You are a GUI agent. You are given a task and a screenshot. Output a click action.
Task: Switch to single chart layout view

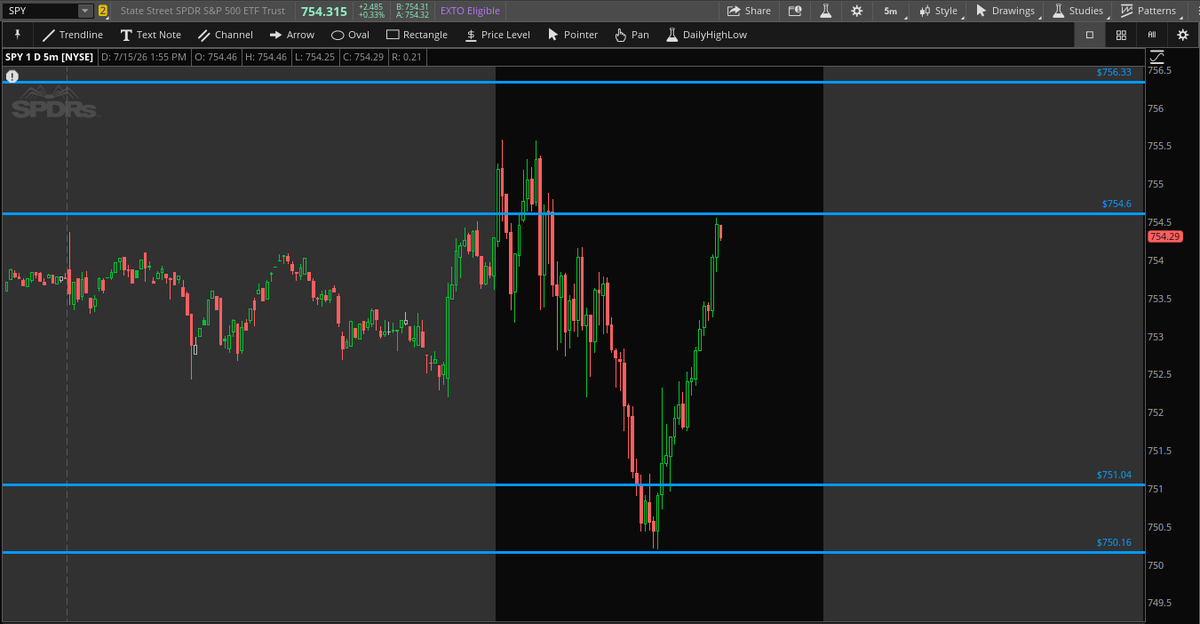(x=1090, y=35)
